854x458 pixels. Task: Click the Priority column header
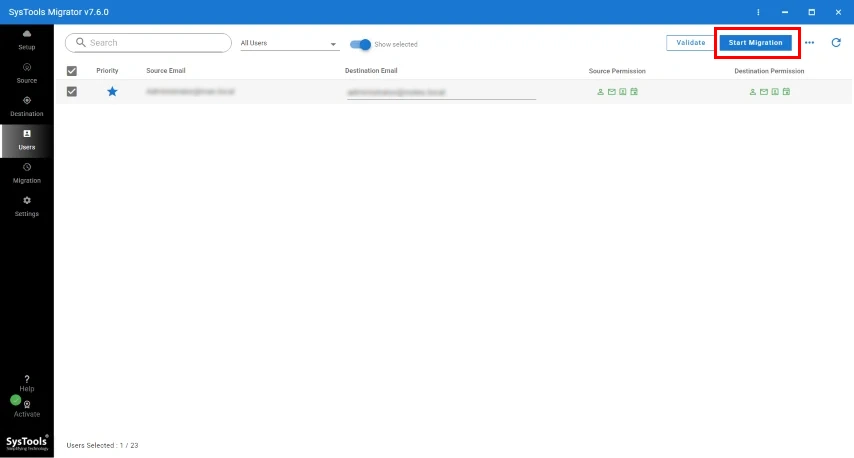click(107, 71)
